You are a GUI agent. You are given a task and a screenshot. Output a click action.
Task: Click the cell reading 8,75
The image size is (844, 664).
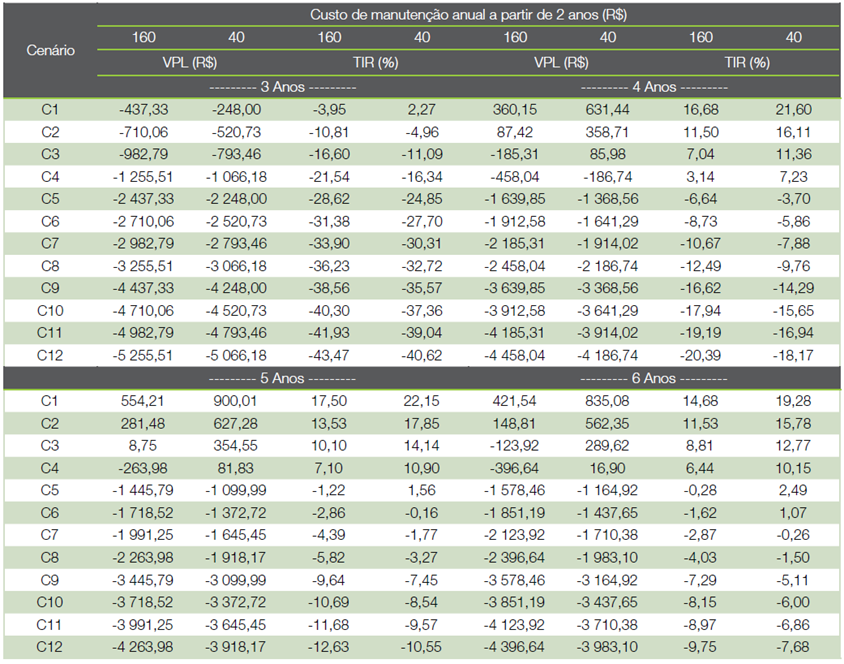[143, 446]
